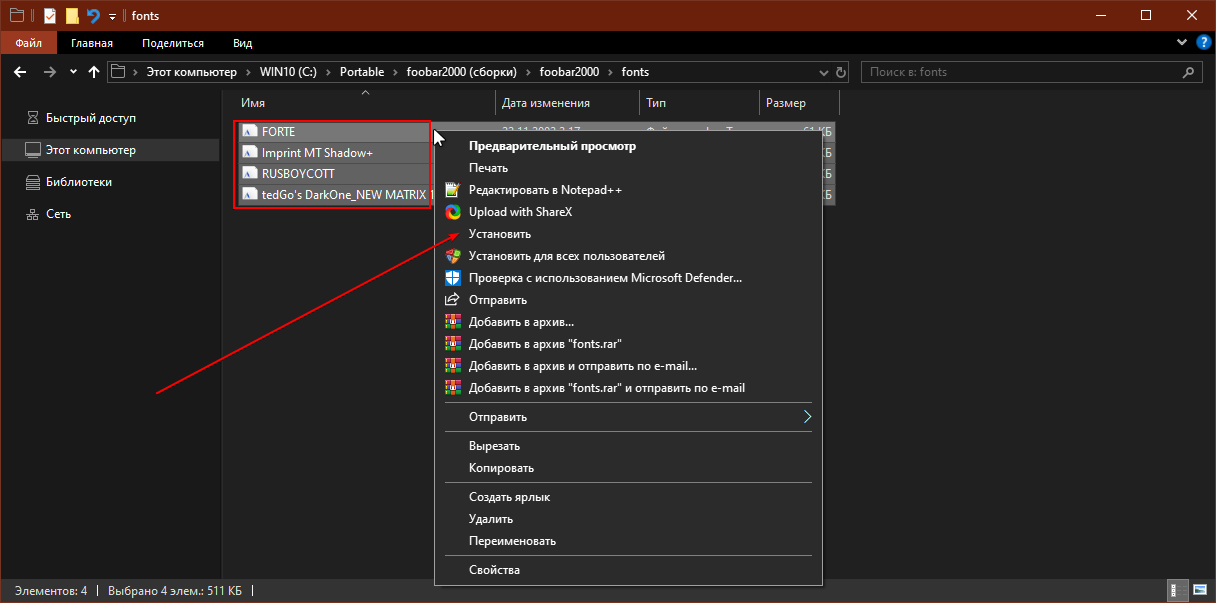Viewport: 1216px width, 603px height.
Task: Navigate up one folder with the up arrow
Action: pos(94,72)
